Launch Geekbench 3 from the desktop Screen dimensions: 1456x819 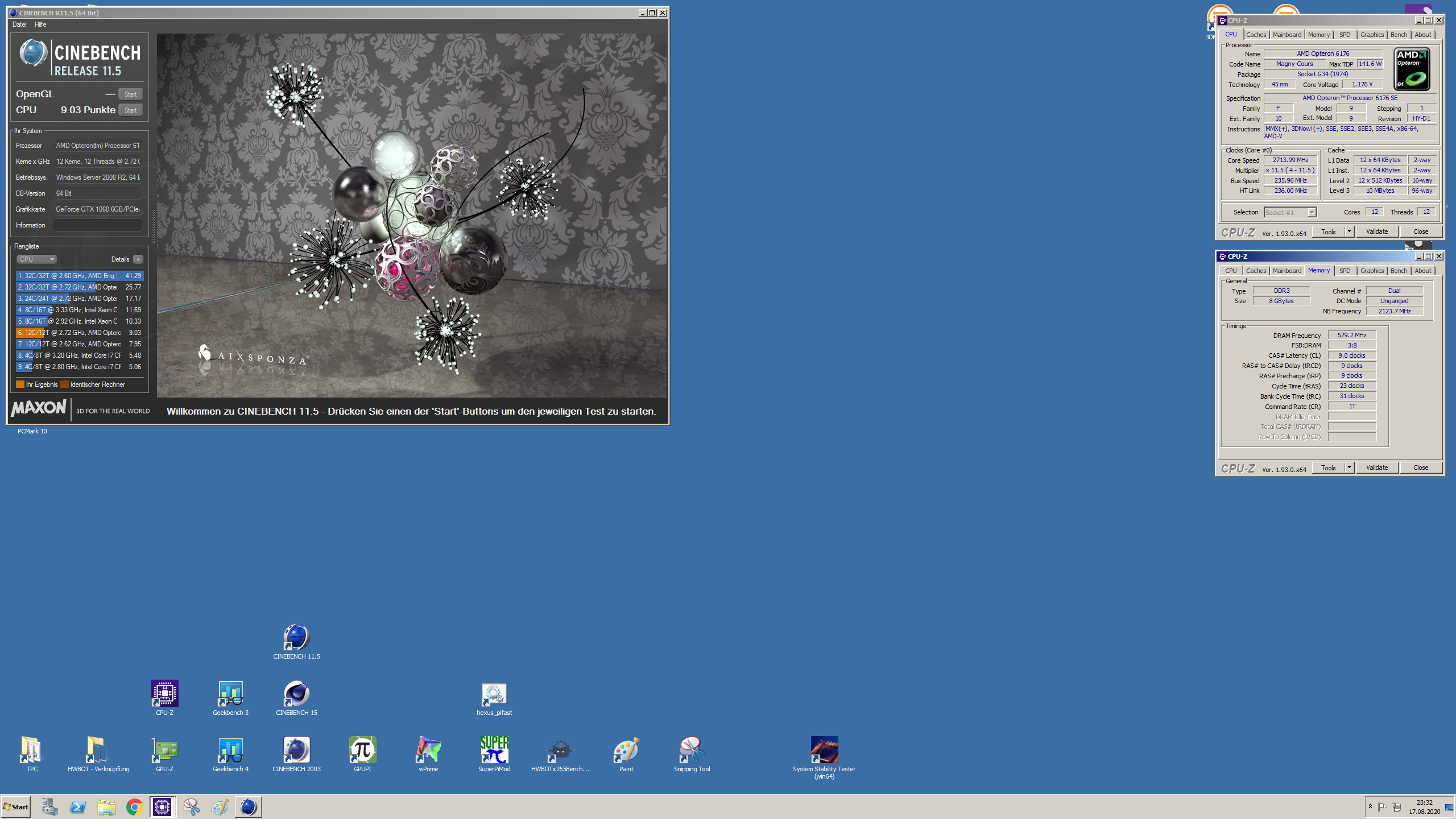pos(230,698)
